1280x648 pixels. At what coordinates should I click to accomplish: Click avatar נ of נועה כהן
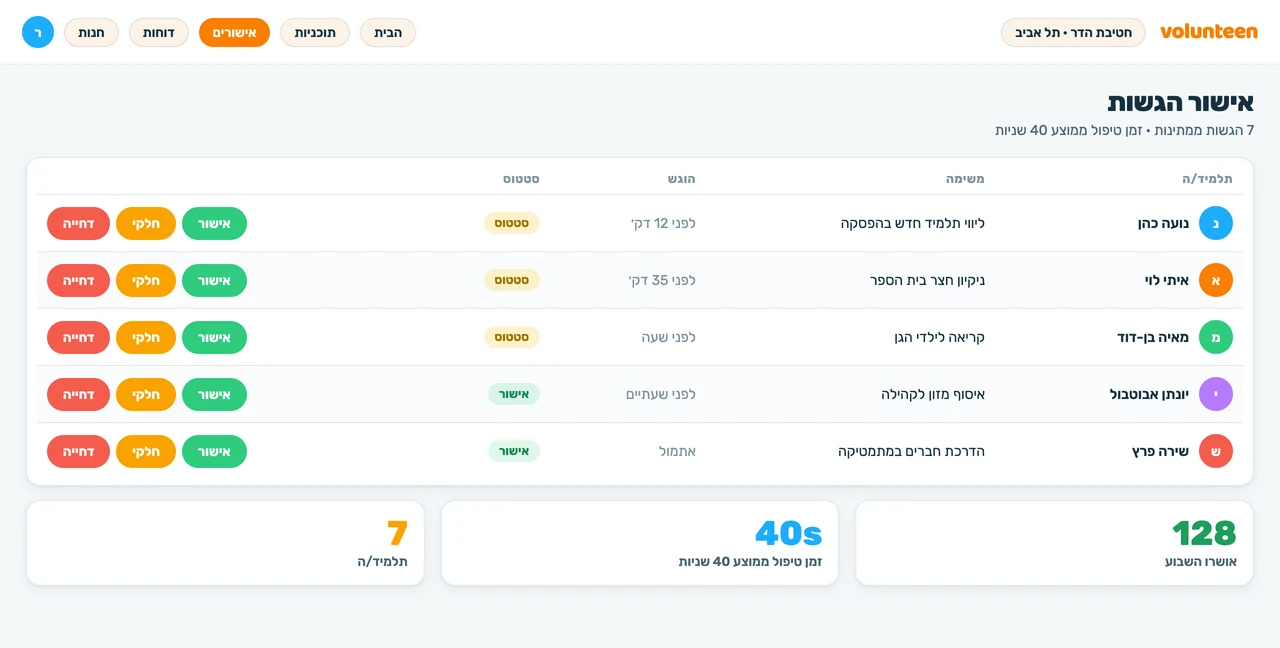click(1216, 223)
